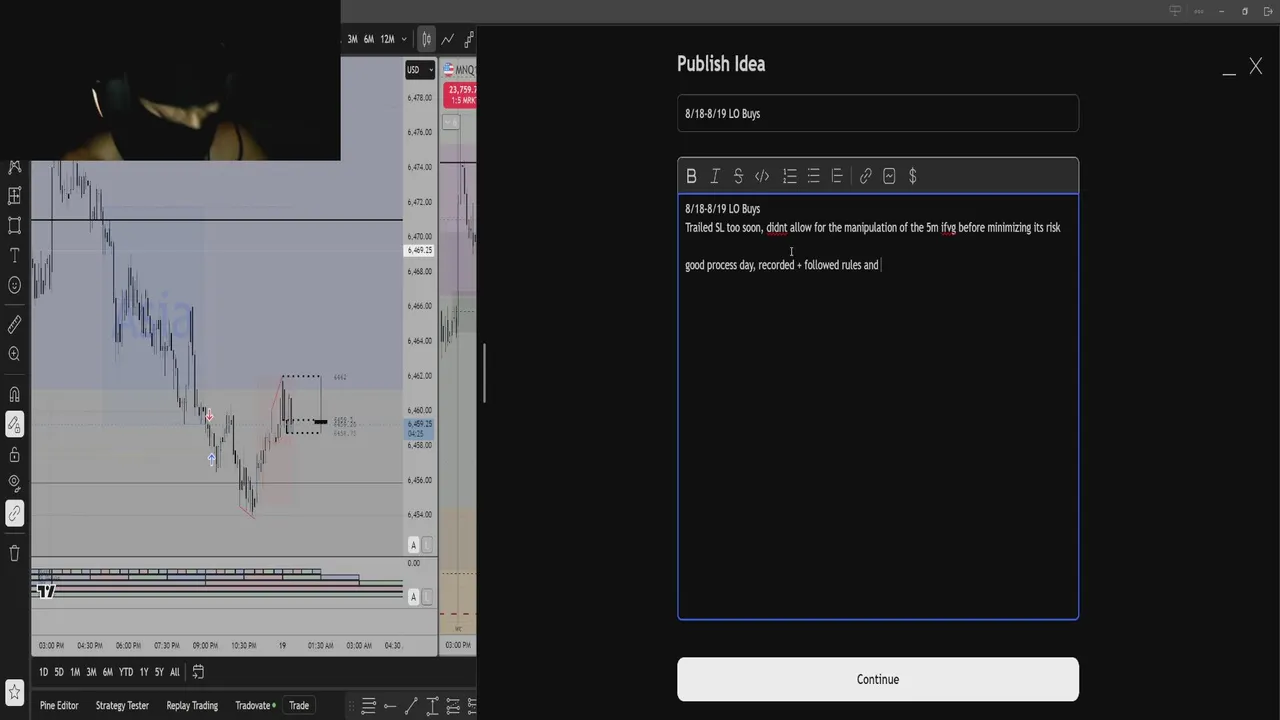Image resolution: width=1280 pixels, height=720 pixels.
Task: Insert numbered list in idea editor
Action: pos(790,176)
